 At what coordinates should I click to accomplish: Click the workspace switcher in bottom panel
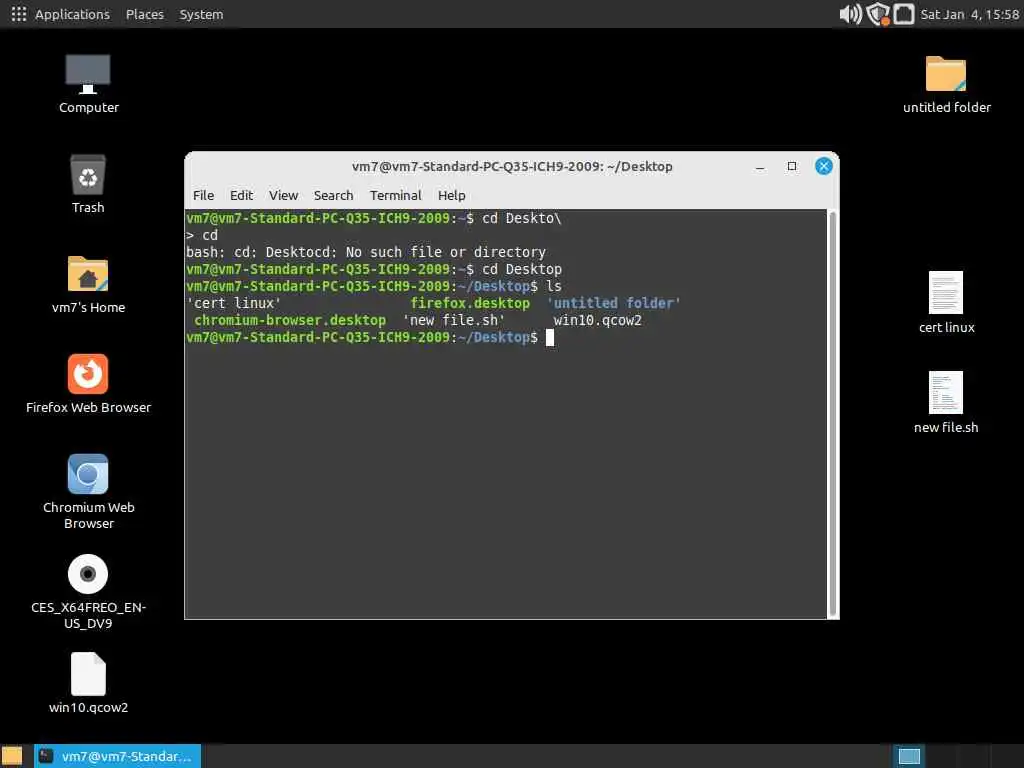(909, 756)
